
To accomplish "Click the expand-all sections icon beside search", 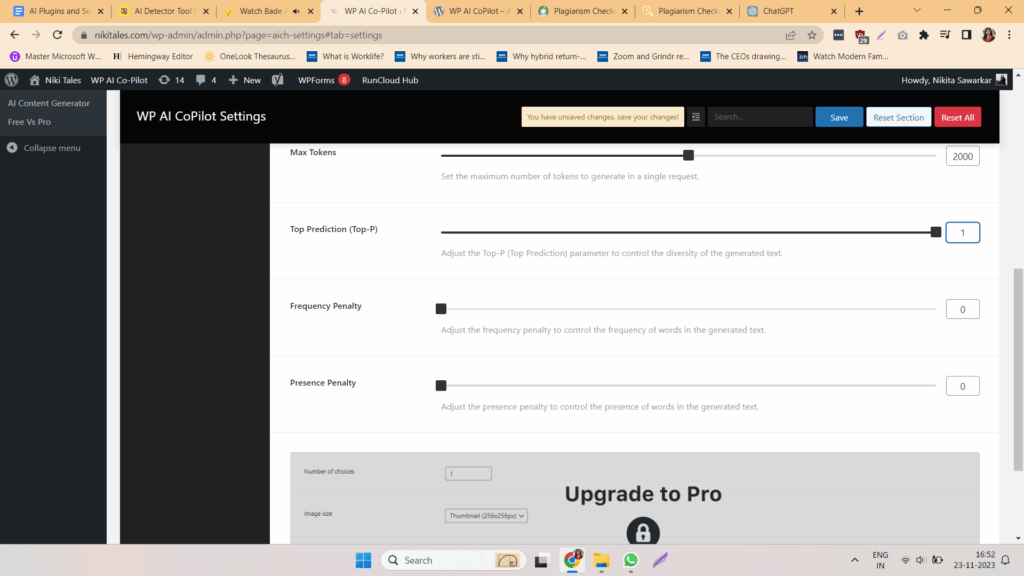I will point(696,117).
